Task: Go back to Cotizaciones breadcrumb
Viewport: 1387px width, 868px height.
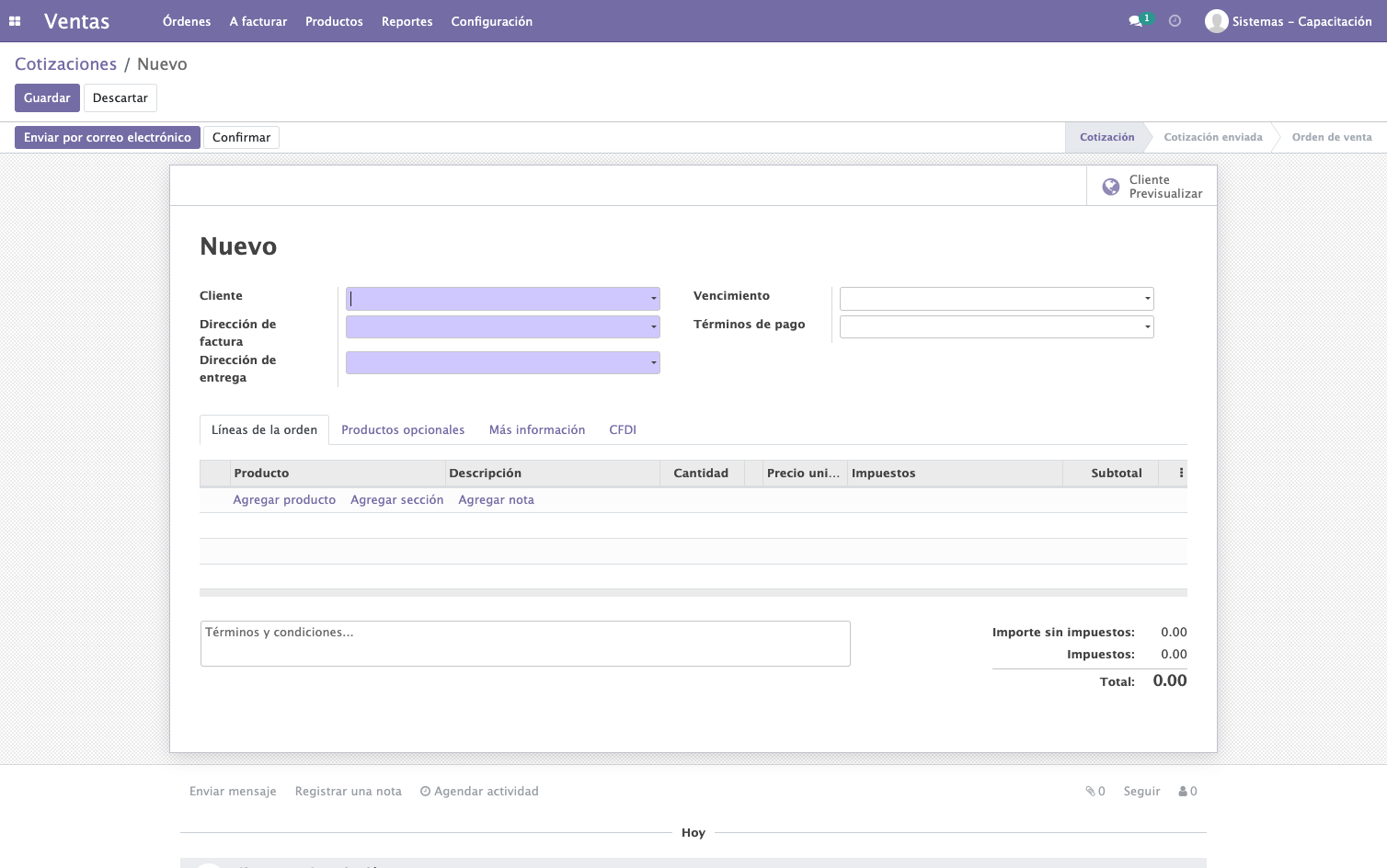Action: coord(66,63)
